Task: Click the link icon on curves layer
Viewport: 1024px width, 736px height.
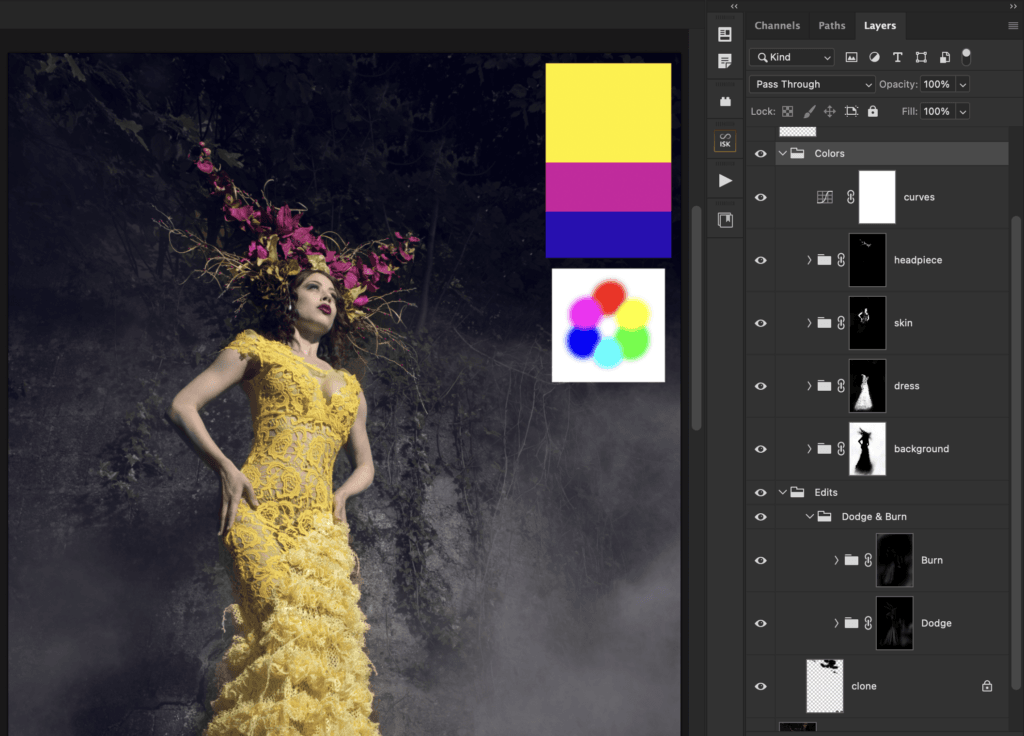Action: click(x=850, y=197)
